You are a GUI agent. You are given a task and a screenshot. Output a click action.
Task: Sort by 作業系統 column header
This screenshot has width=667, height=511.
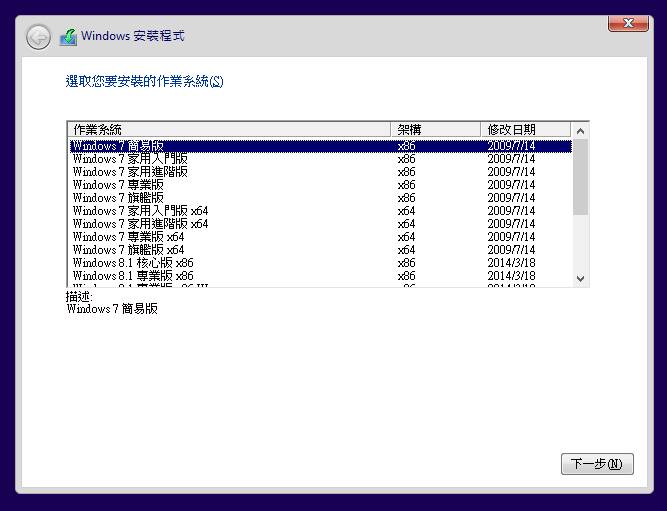tap(229, 129)
